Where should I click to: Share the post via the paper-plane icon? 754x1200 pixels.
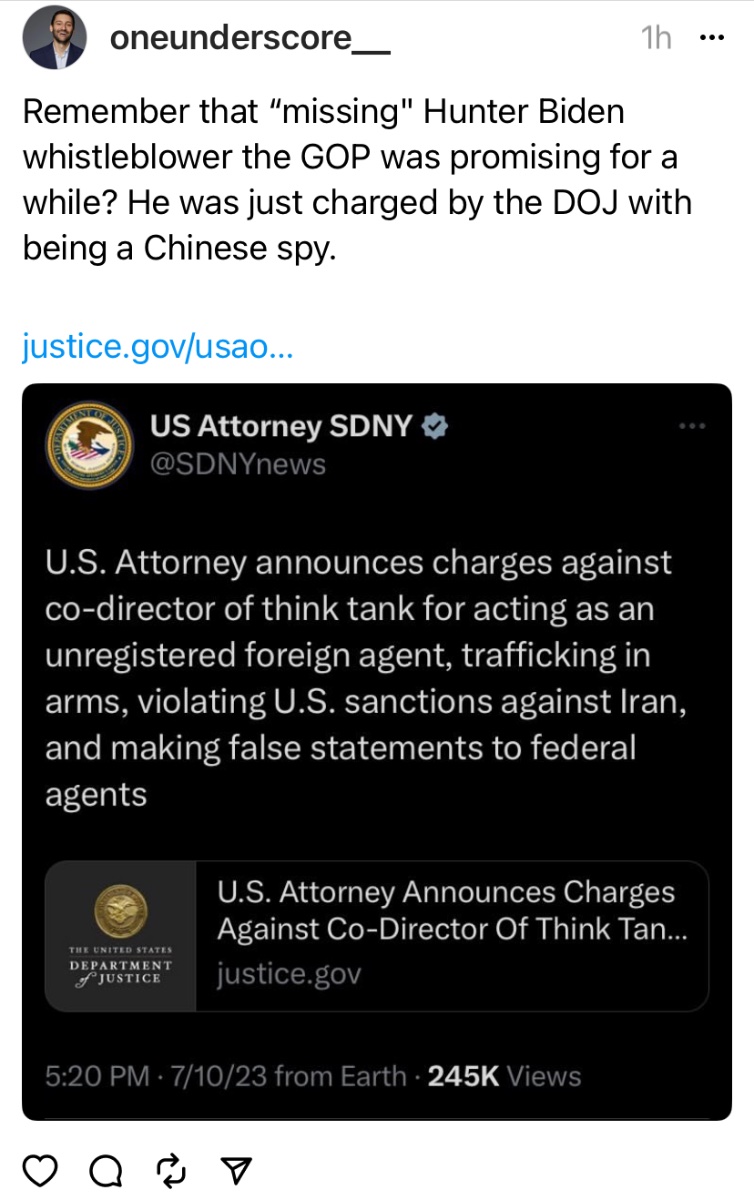coord(235,1168)
